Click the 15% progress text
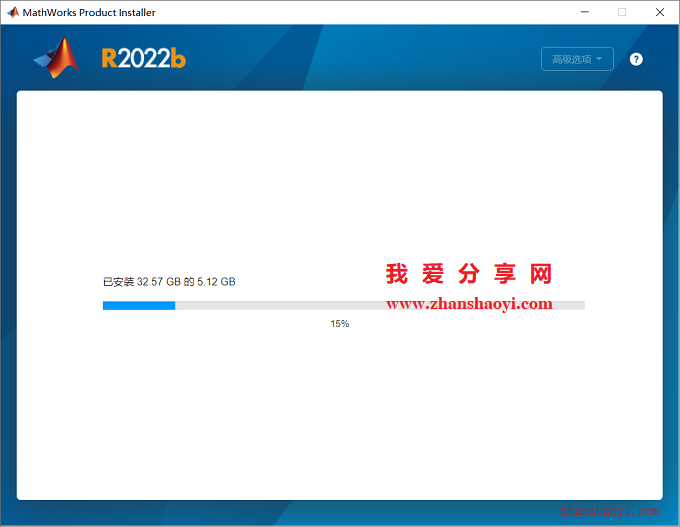The image size is (680, 527). pos(340,324)
